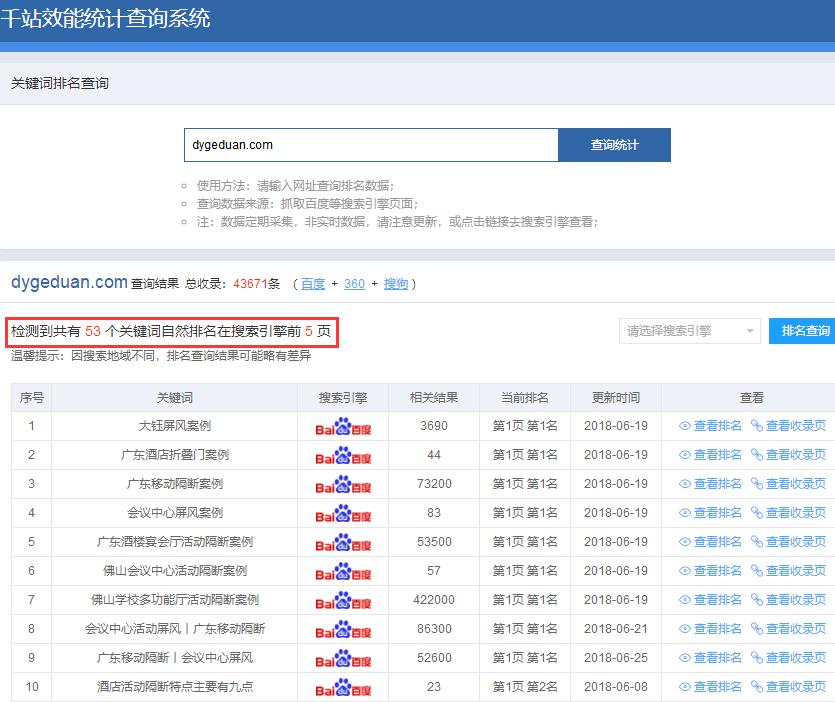
Task: Expand the 请选择搜索引擎 dropdown
Action: tap(689, 331)
